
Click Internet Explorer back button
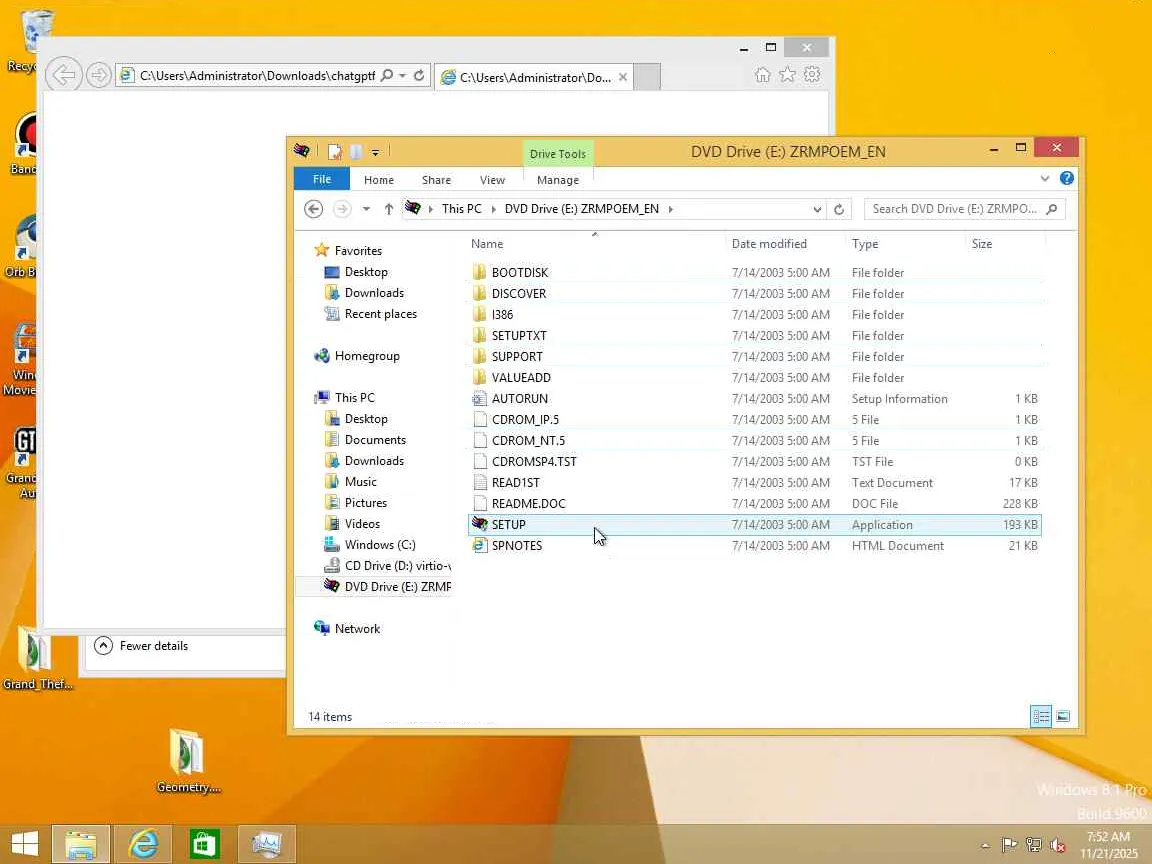point(64,75)
